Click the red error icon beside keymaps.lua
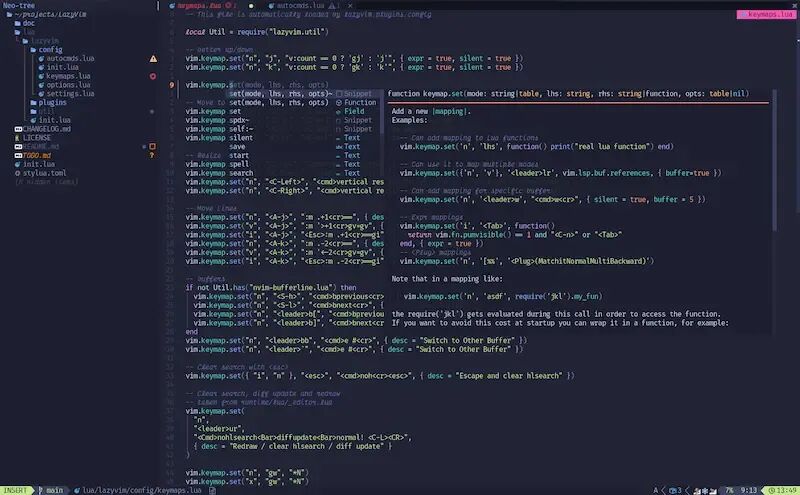 tap(153, 77)
